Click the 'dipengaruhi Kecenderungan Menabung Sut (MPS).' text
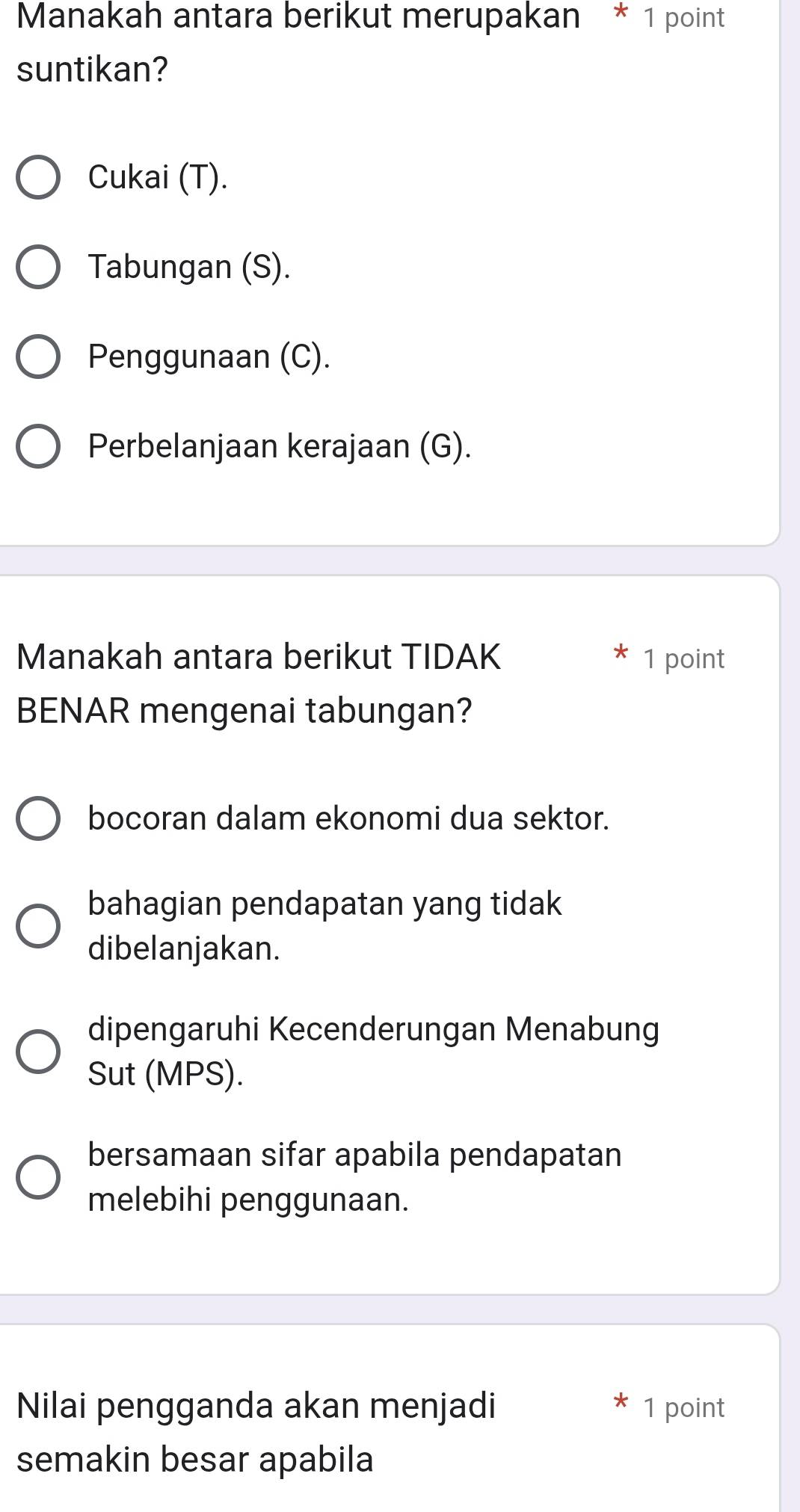The height and width of the screenshot is (1512, 800). [373, 1051]
